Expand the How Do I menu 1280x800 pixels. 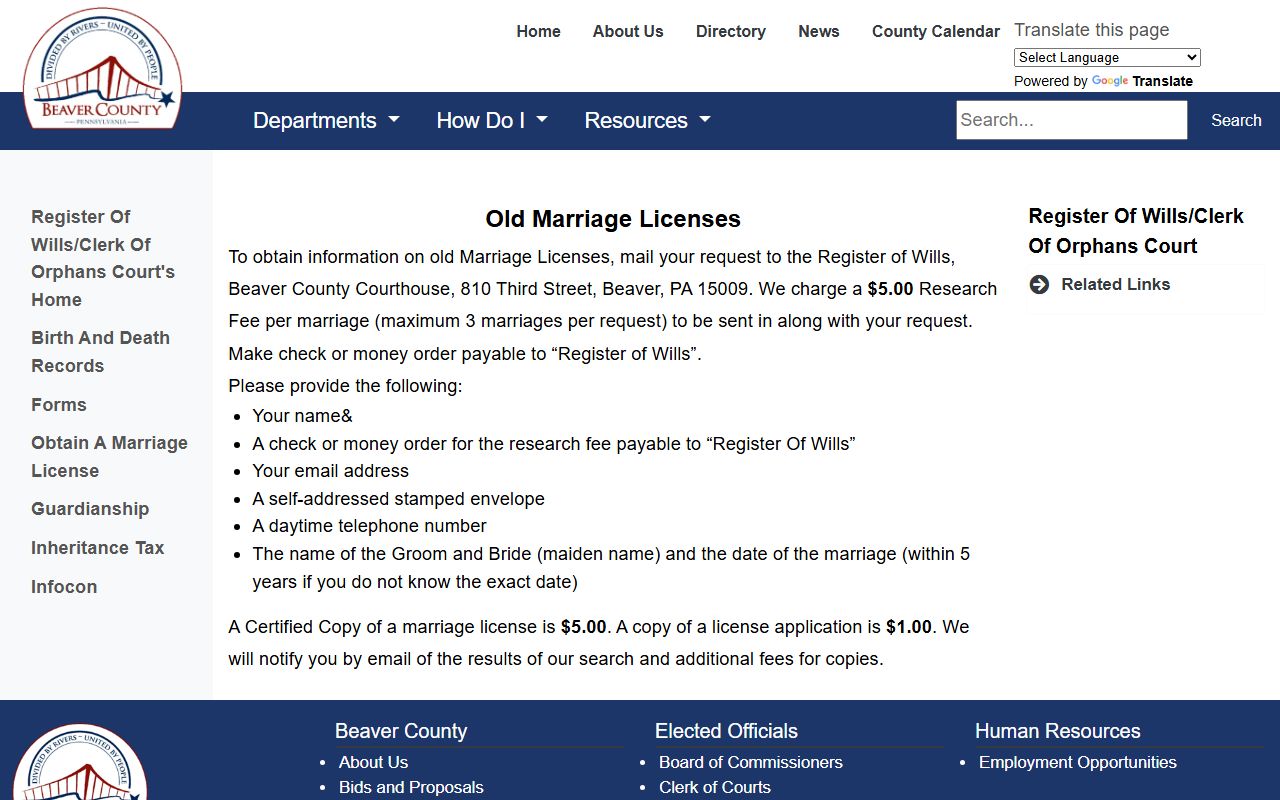coord(492,120)
